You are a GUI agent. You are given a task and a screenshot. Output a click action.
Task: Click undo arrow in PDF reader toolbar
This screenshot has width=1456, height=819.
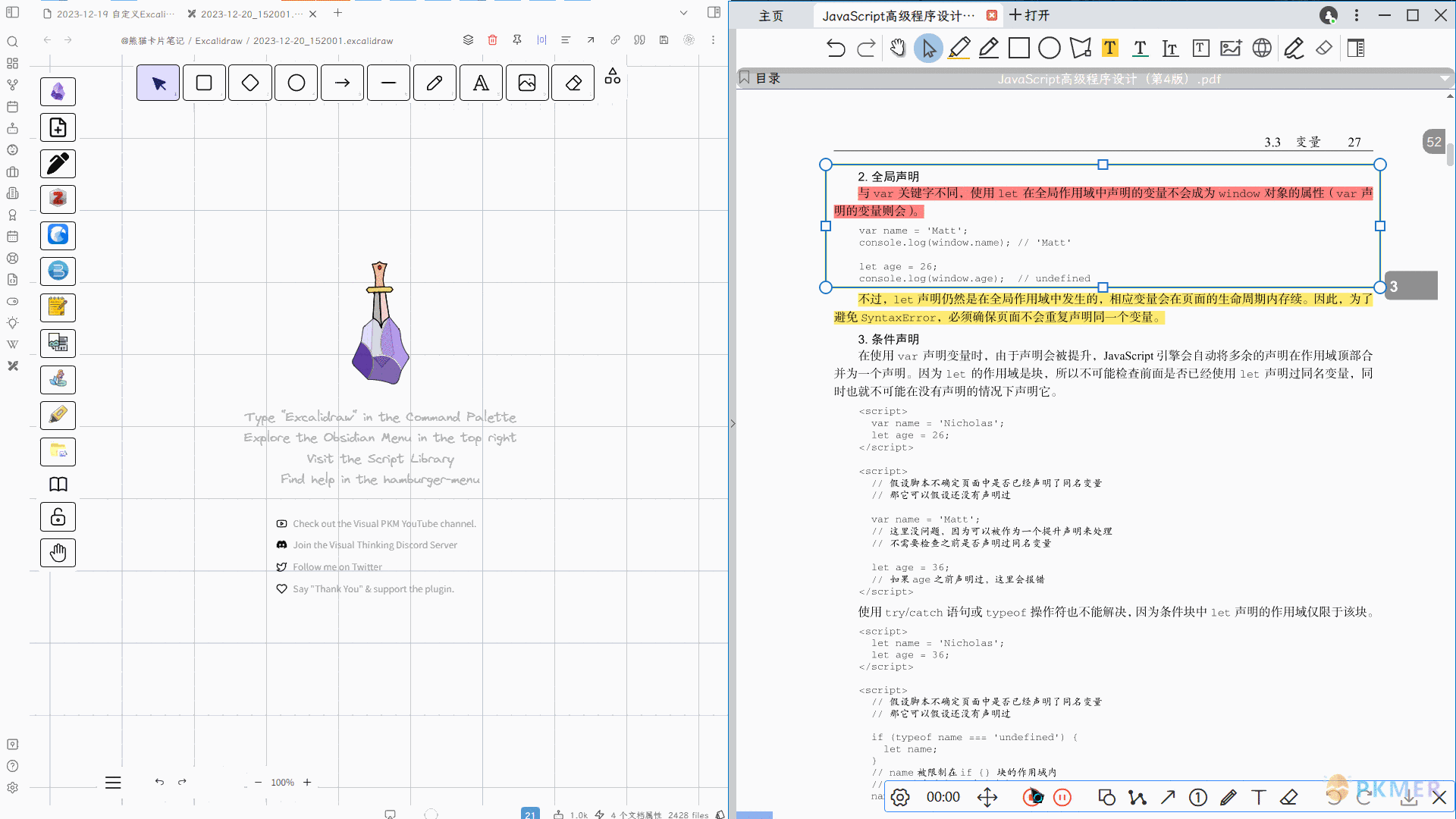[836, 49]
